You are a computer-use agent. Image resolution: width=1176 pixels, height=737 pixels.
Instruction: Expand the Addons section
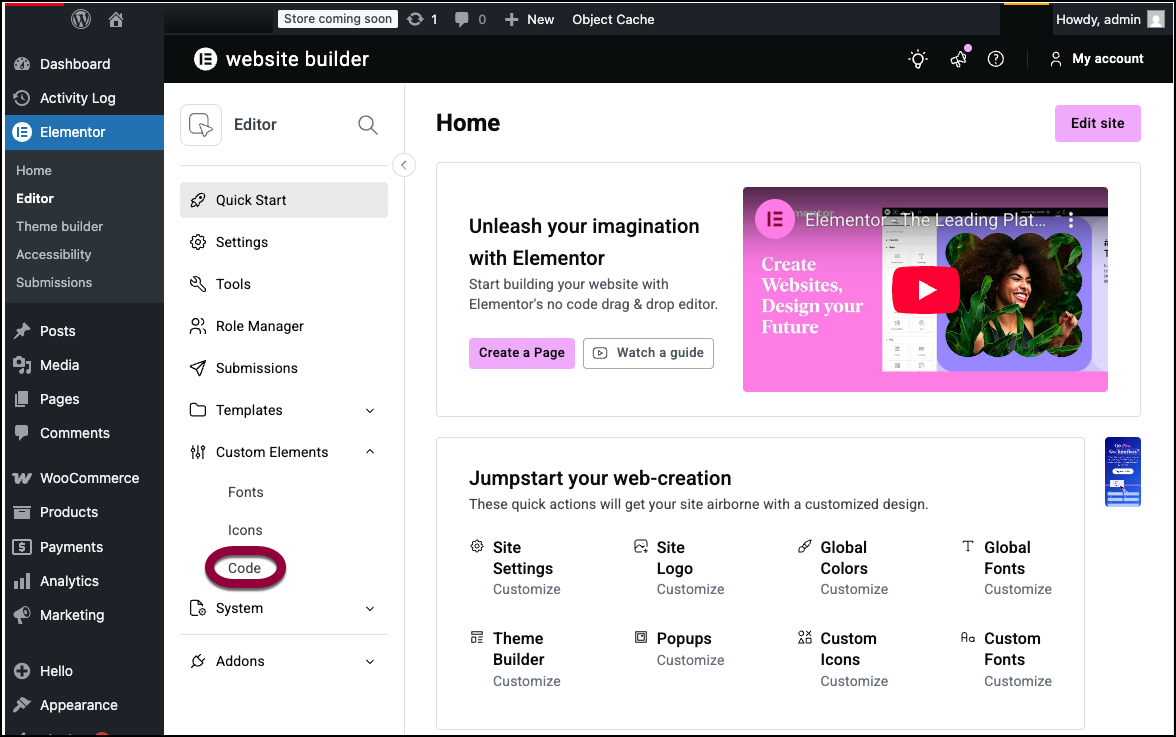point(370,662)
